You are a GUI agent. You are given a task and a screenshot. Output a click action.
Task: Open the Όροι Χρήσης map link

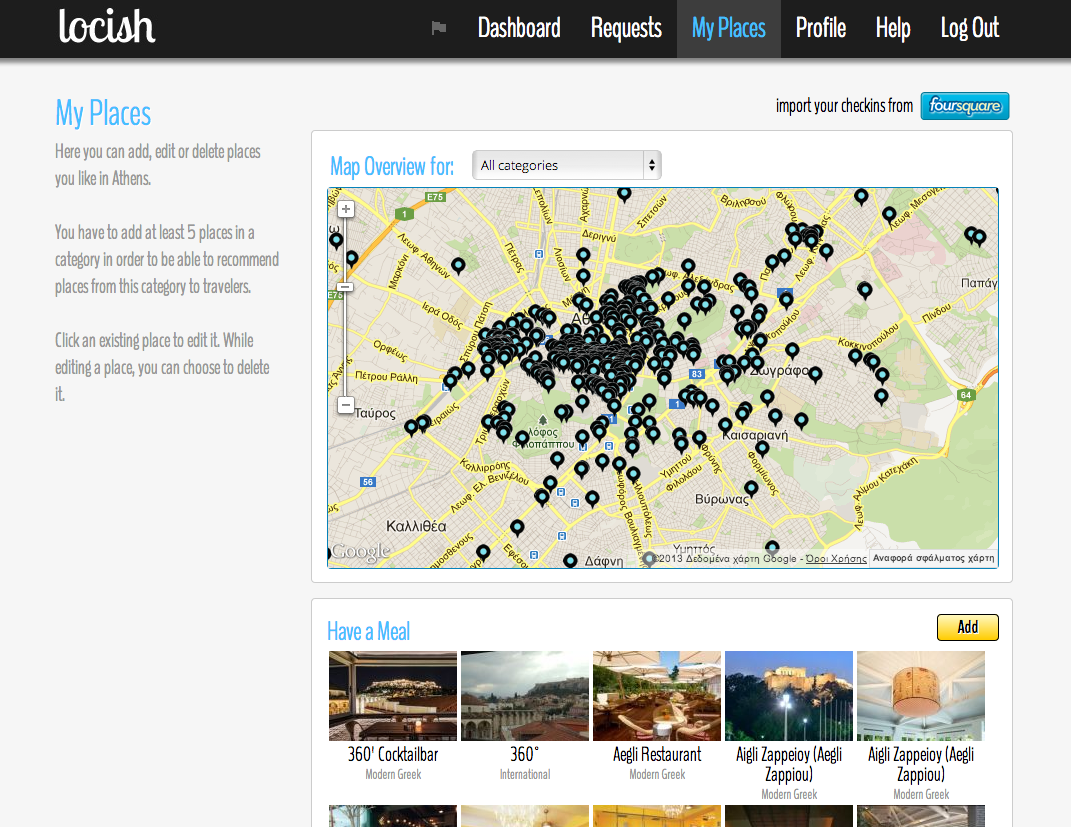pyautogui.click(x=836, y=559)
